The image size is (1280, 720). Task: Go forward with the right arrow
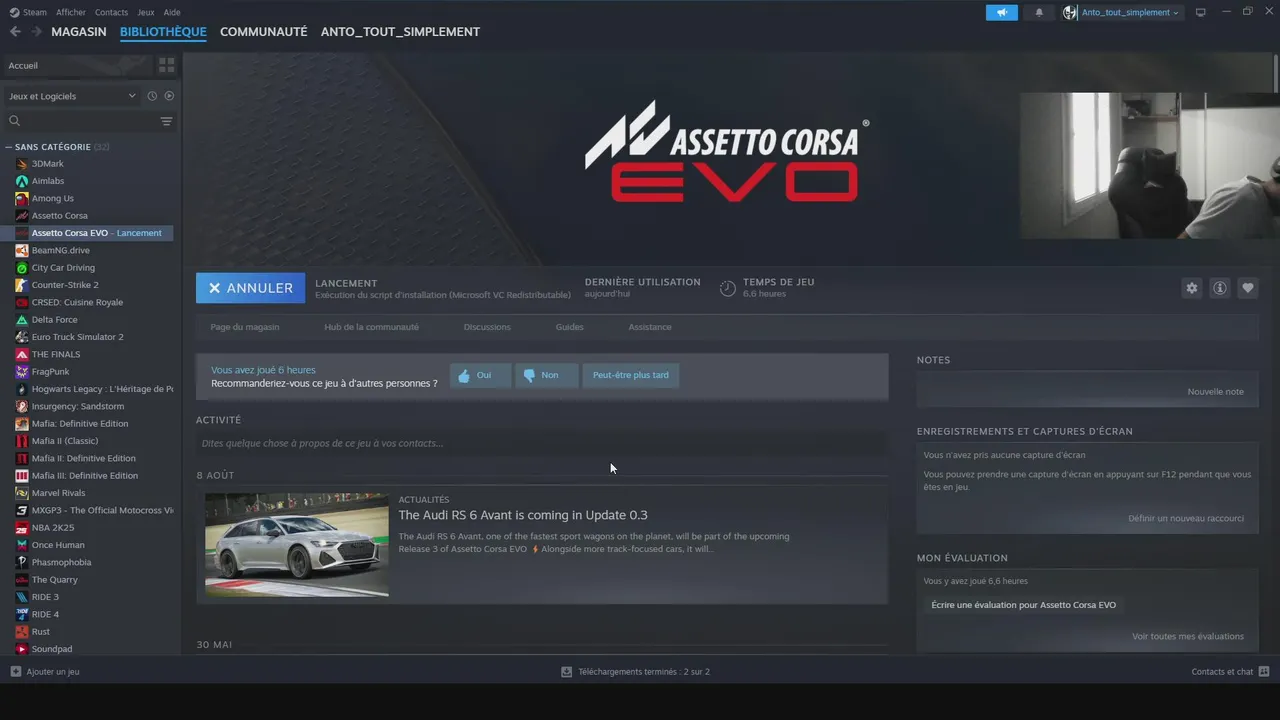point(36,32)
